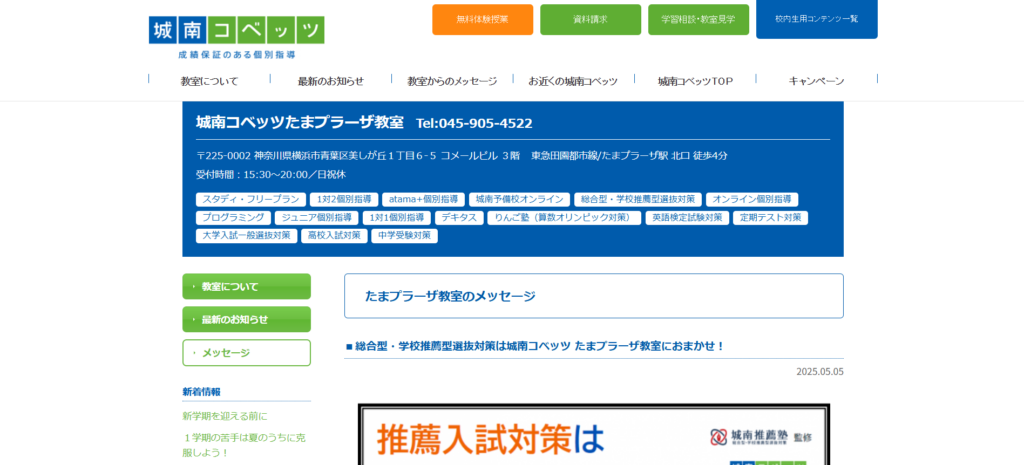Open the sidebar メッセージ button

pos(246,353)
